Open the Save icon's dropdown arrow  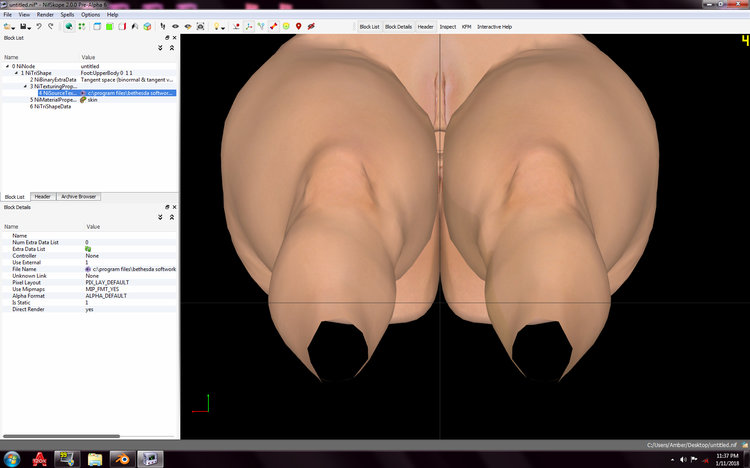tap(29, 28)
